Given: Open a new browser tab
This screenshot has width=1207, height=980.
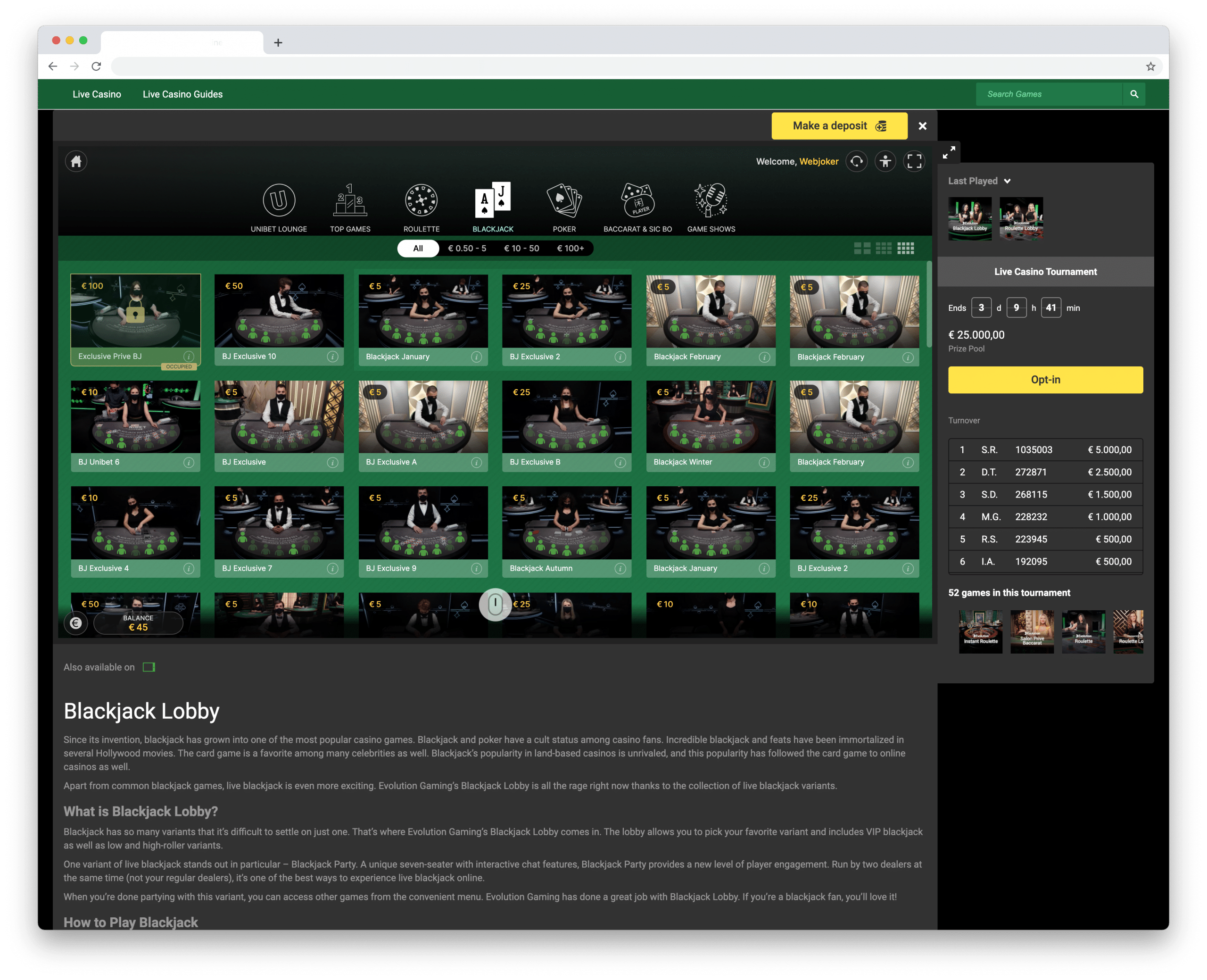Looking at the screenshot, I should tap(278, 43).
